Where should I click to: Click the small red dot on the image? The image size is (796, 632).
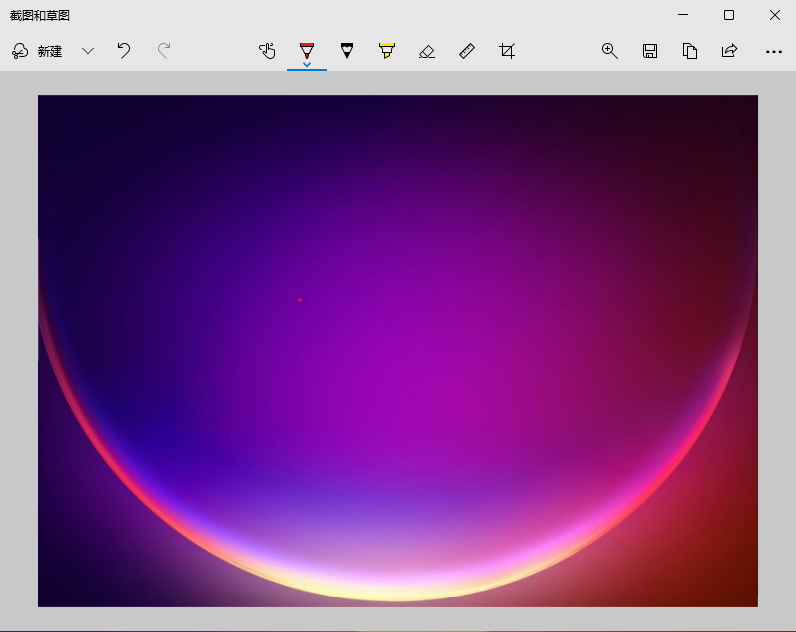(x=299, y=299)
